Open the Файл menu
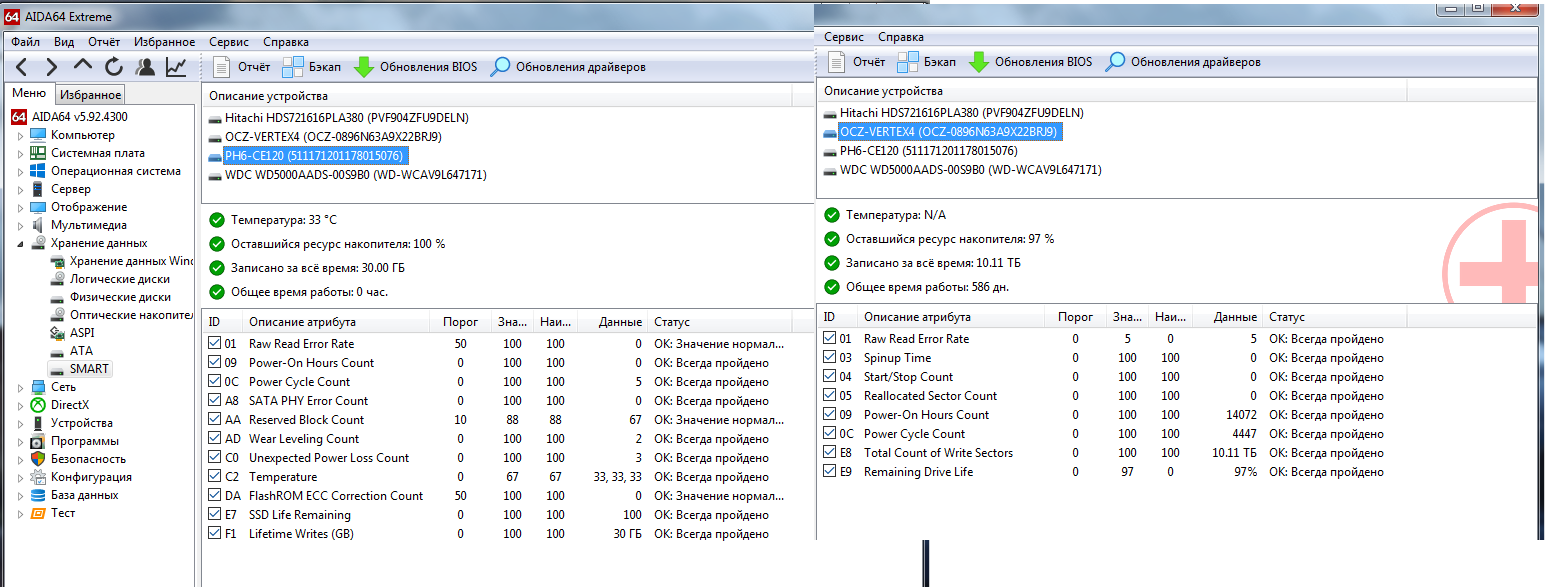 26,42
